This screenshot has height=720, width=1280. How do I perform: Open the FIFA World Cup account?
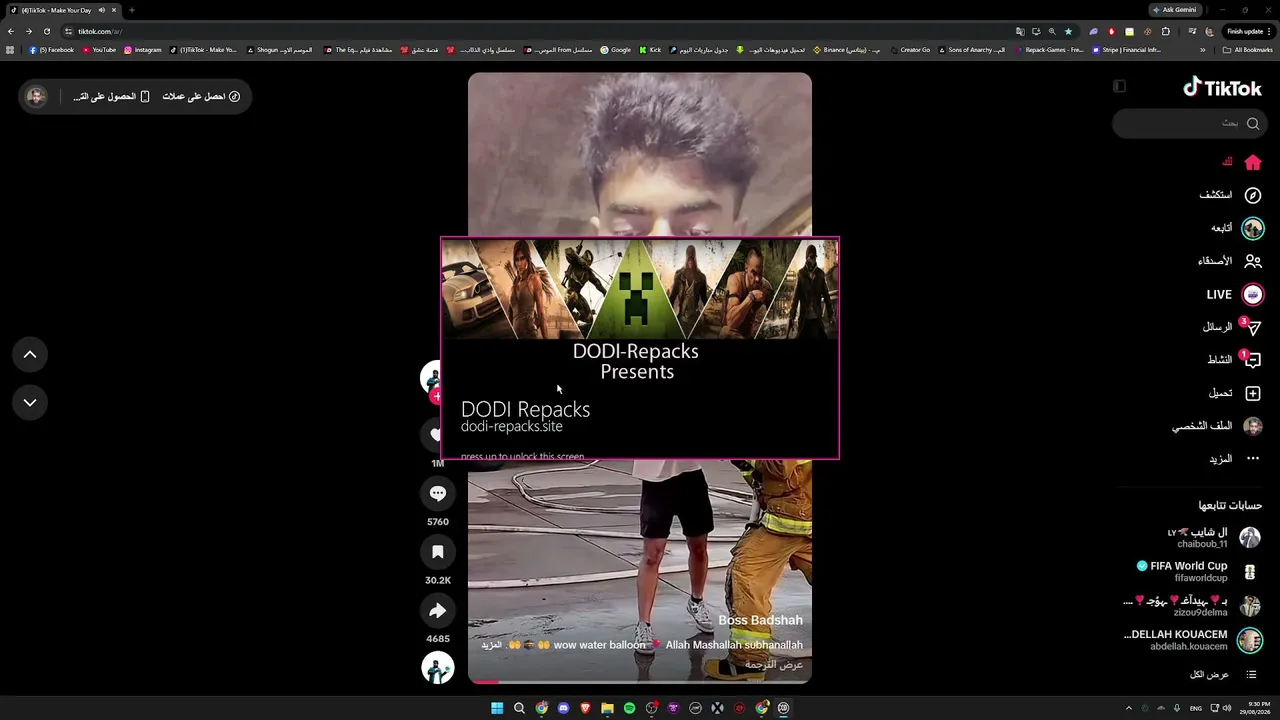(x=1198, y=572)
